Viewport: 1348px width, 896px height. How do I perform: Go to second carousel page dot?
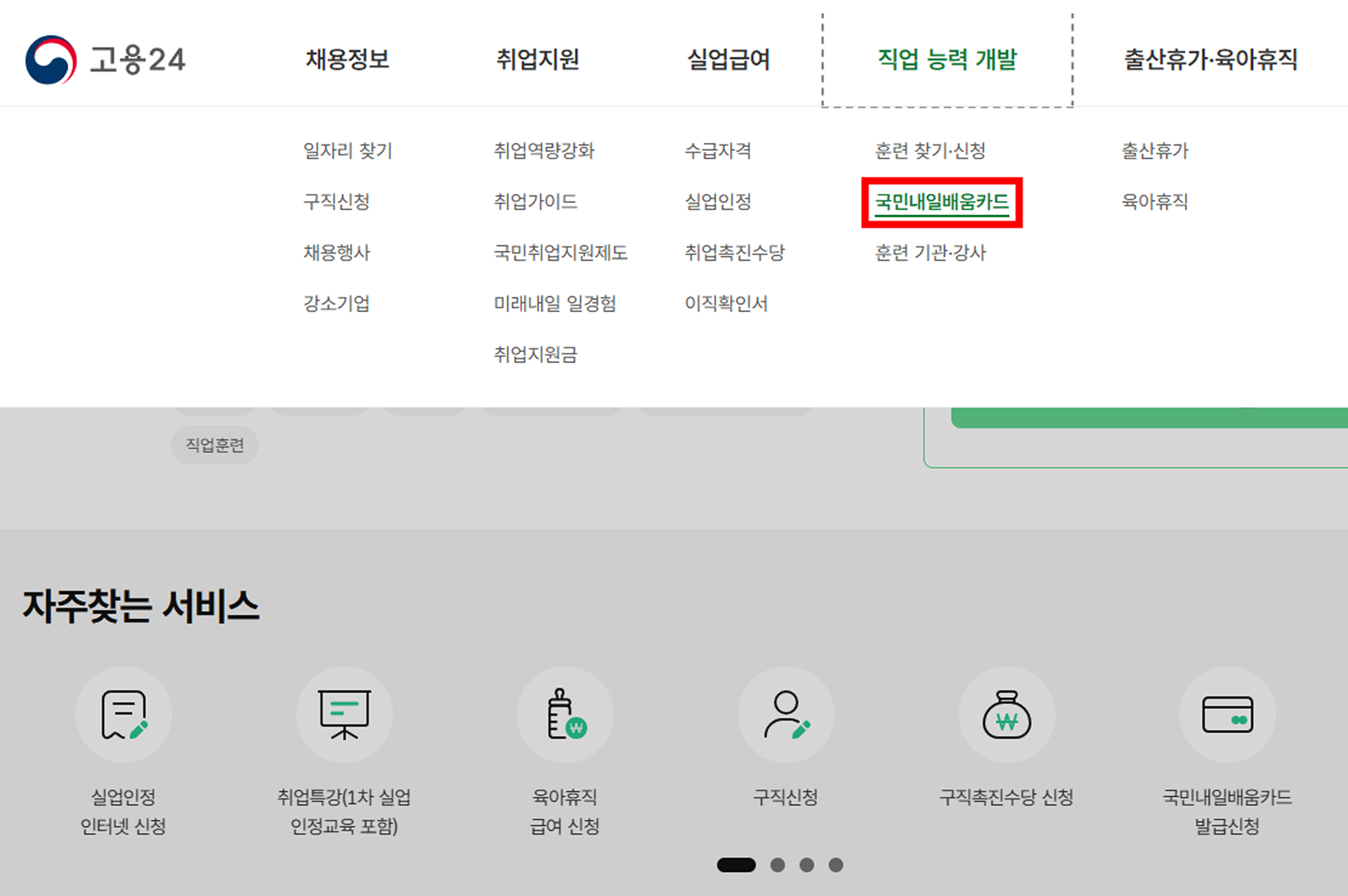[778, 865]
